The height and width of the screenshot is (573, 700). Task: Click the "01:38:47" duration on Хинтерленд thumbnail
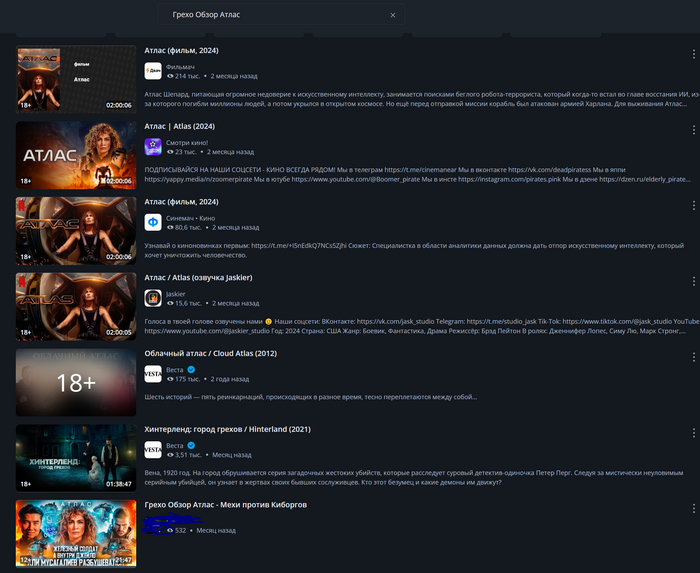(x=119, y=484)
